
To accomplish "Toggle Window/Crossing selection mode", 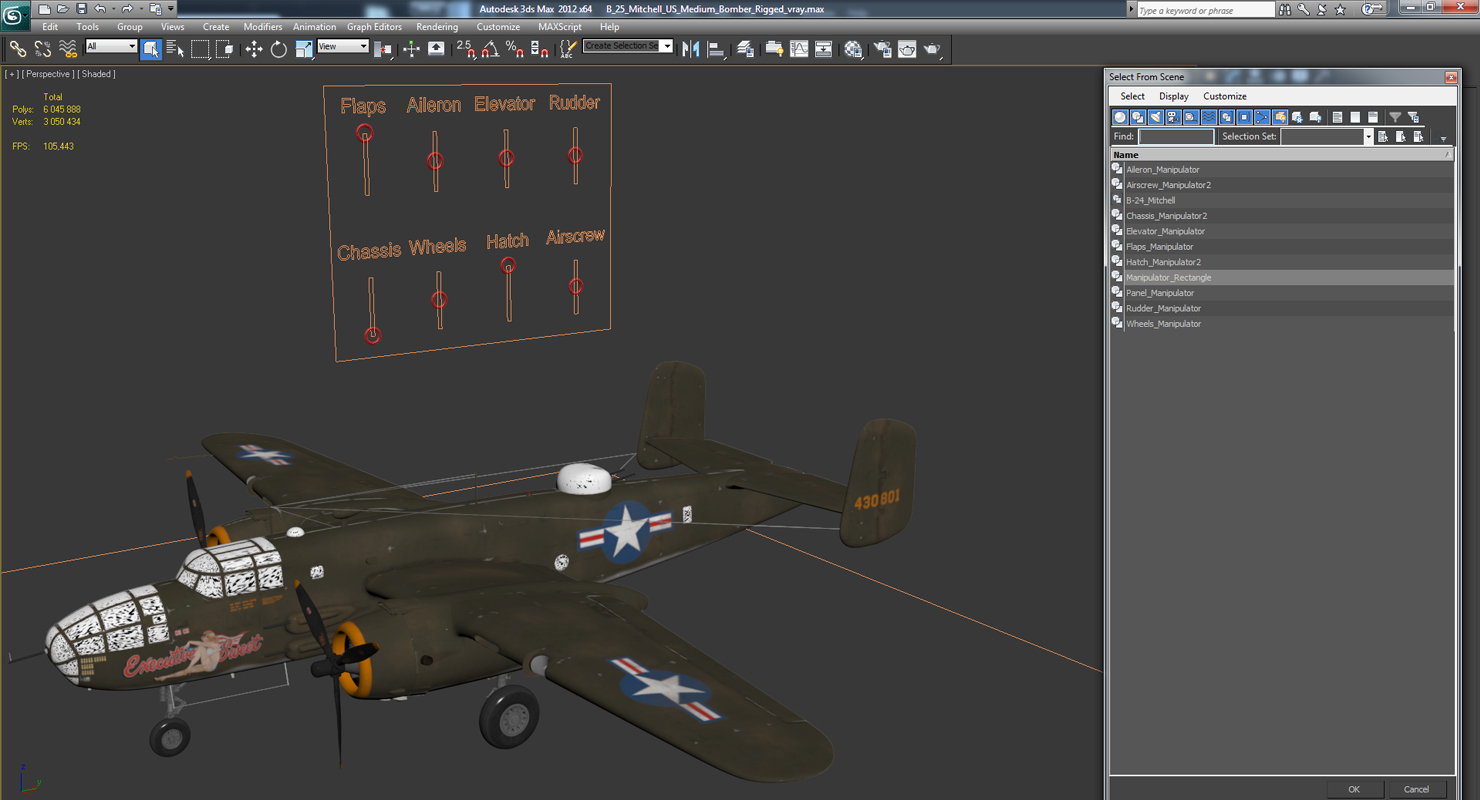I will (225, 49).
